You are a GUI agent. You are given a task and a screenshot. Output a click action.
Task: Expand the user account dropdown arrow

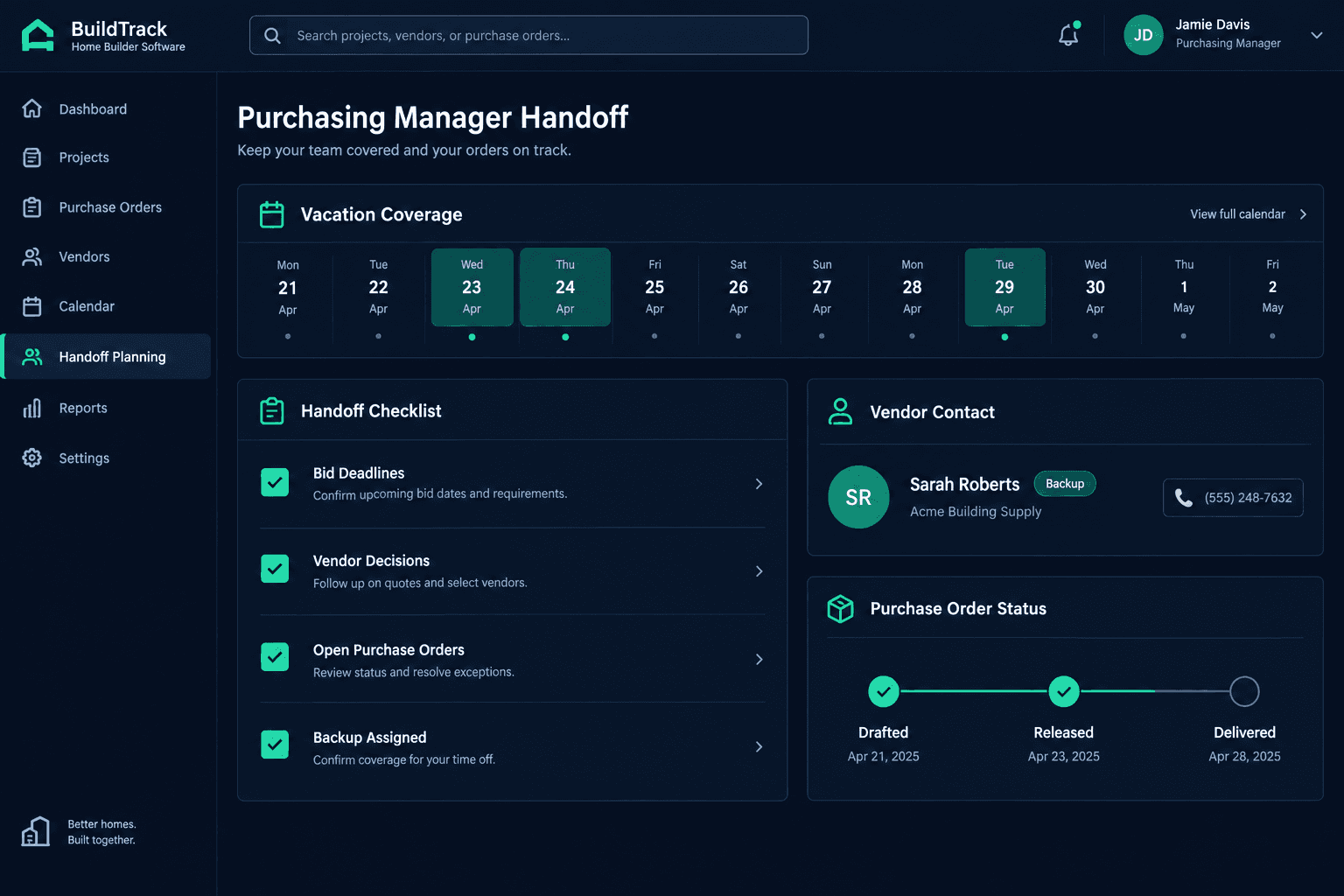pos(1317,35)
